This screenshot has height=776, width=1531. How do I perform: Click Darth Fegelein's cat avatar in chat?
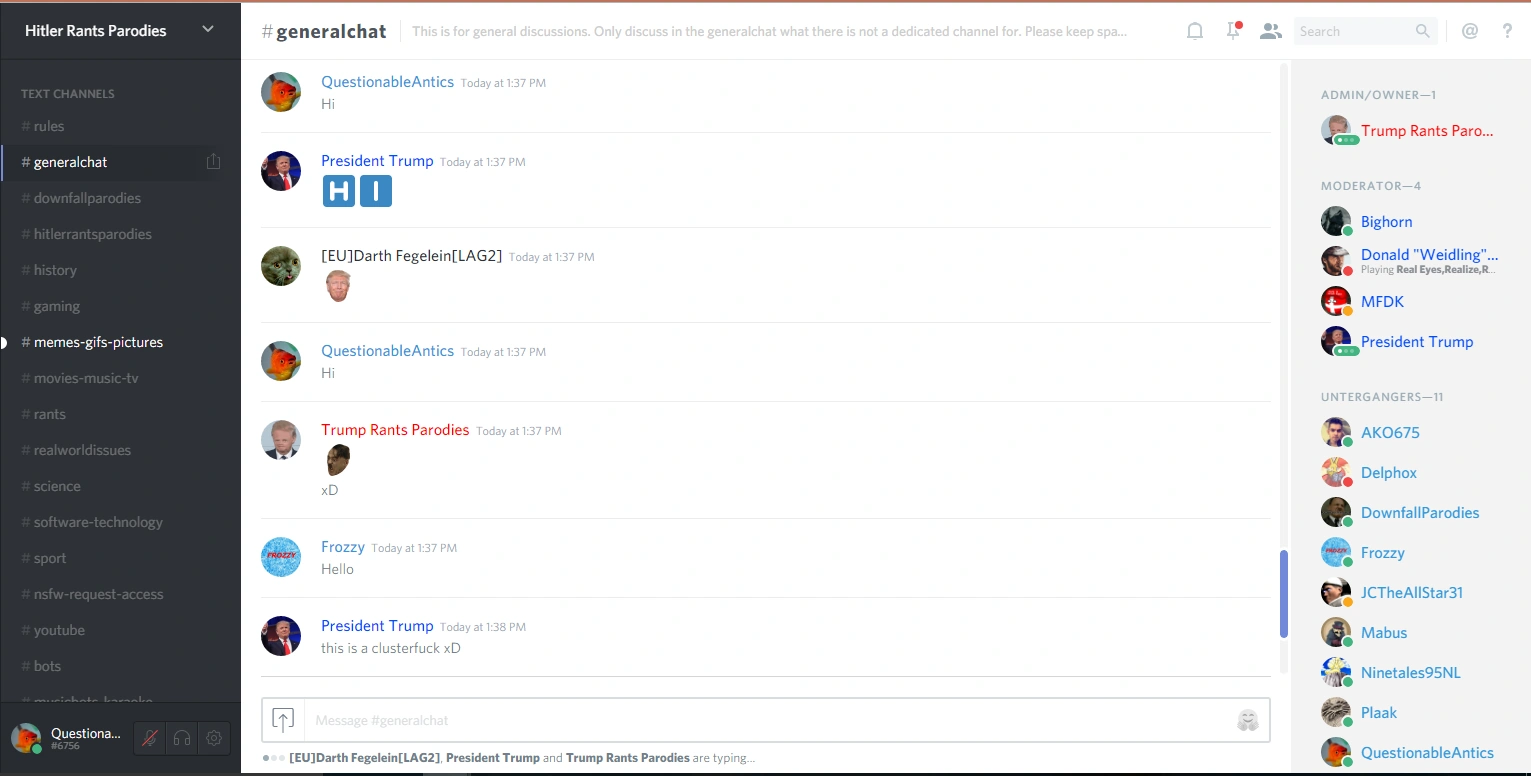click(x=281, y=266)
